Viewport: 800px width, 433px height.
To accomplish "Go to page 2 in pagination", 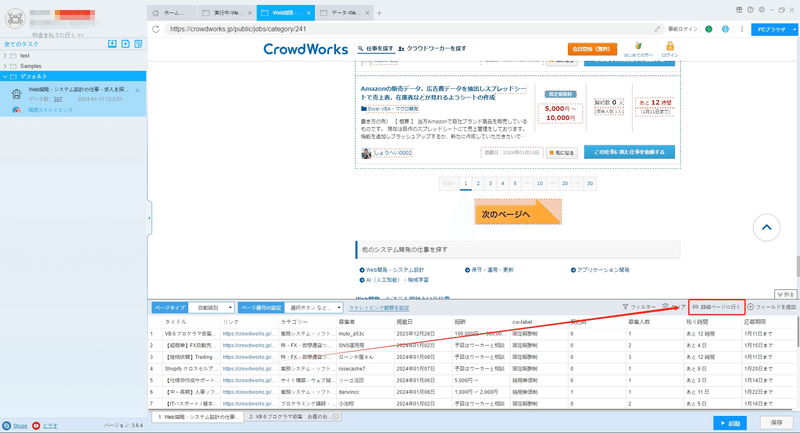I will point(478,184).
